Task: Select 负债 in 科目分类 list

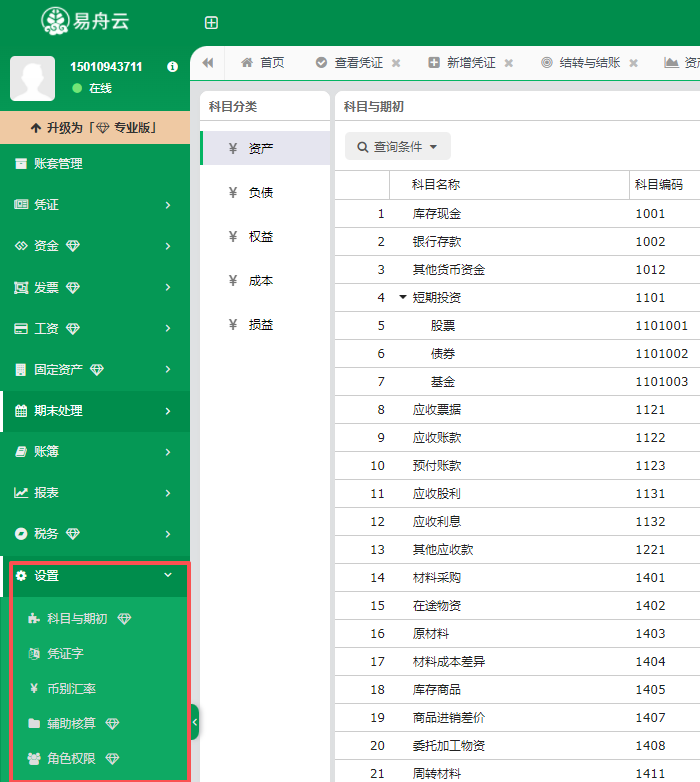Action: click(x=261, y=192)
